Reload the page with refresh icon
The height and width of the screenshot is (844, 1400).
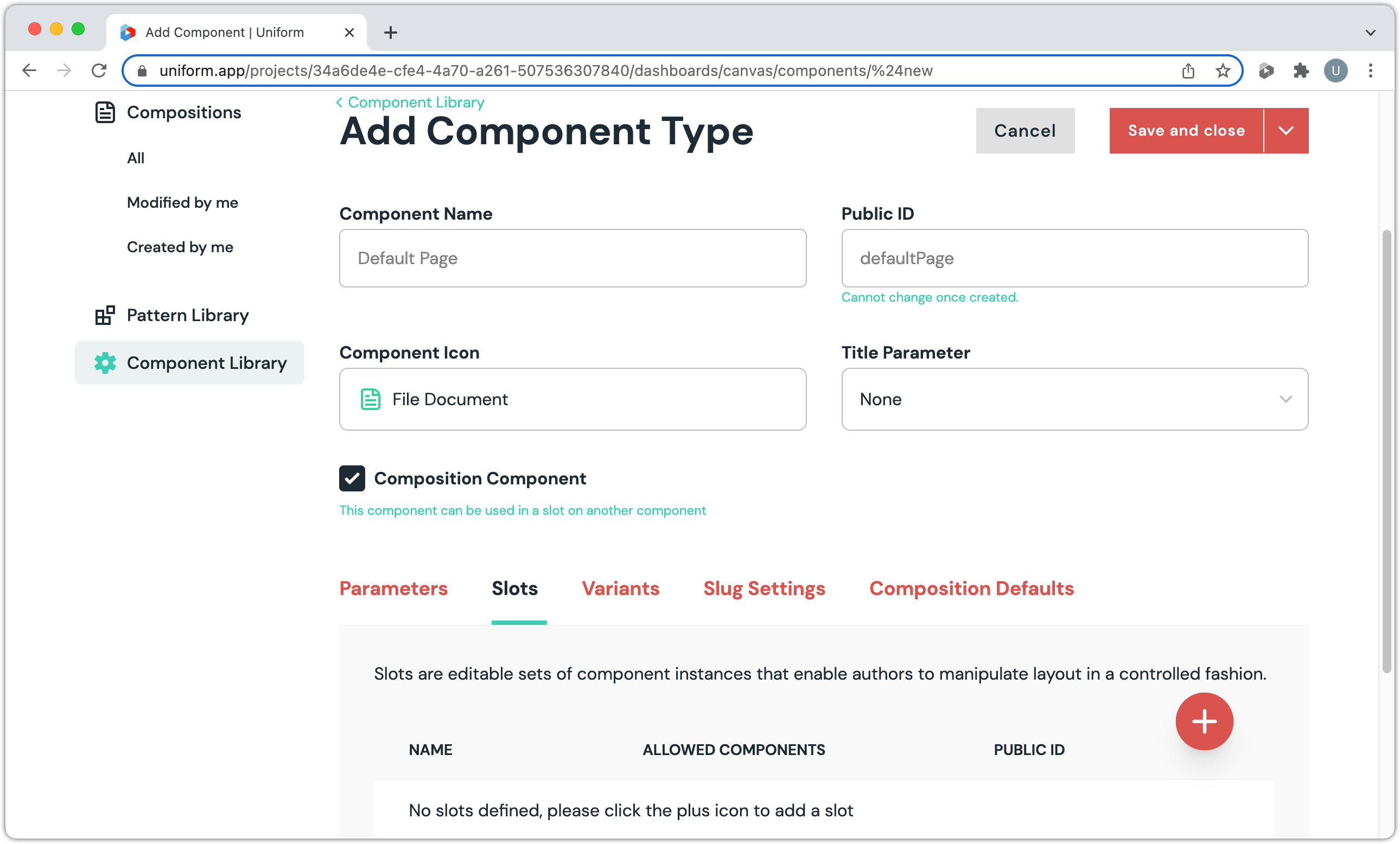[99, 71]
